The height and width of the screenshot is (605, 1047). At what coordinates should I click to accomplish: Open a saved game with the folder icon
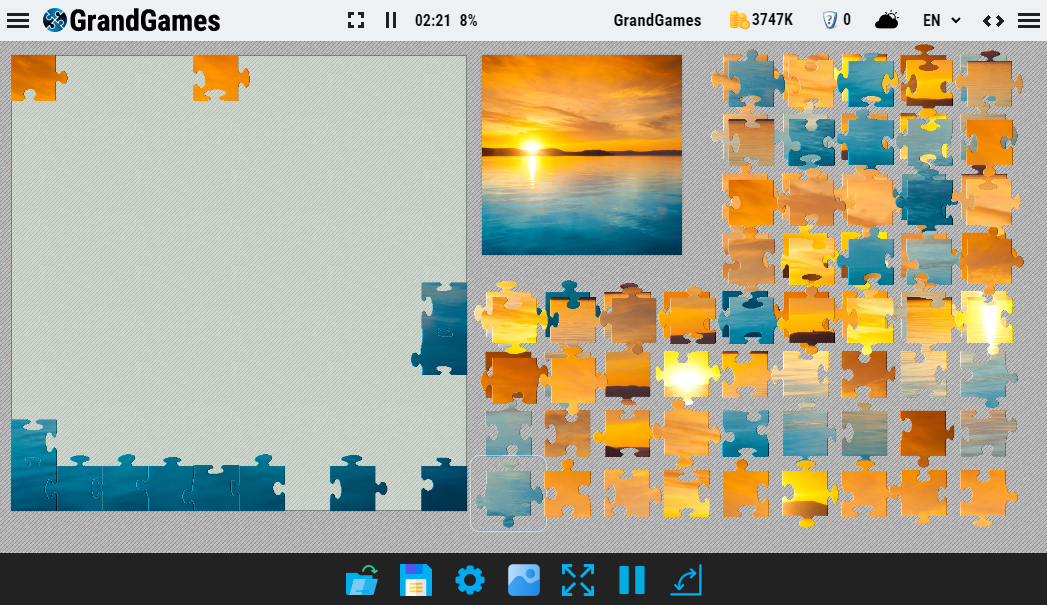click(x=363, y=580)
